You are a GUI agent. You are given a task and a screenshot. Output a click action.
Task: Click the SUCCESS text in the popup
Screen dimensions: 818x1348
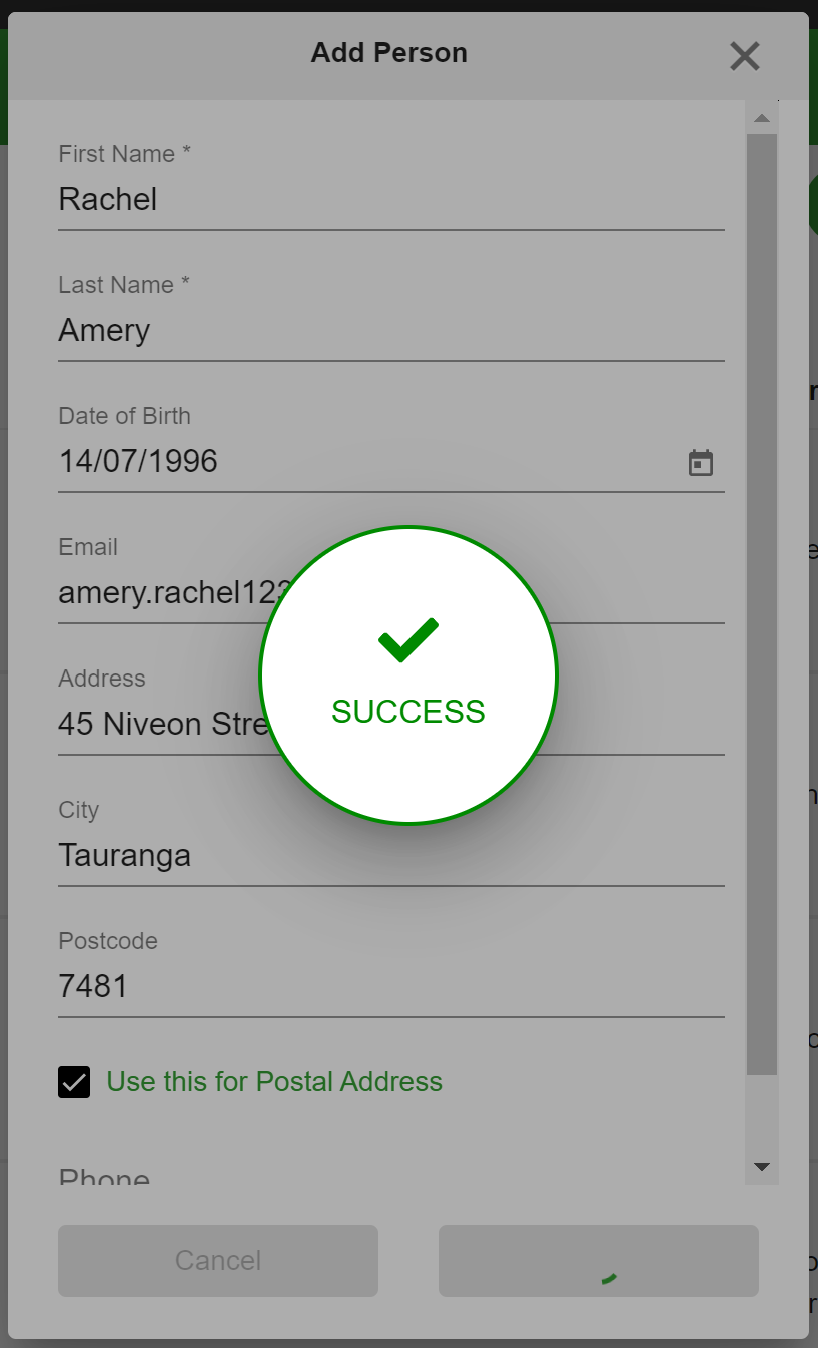pos(408,712)
